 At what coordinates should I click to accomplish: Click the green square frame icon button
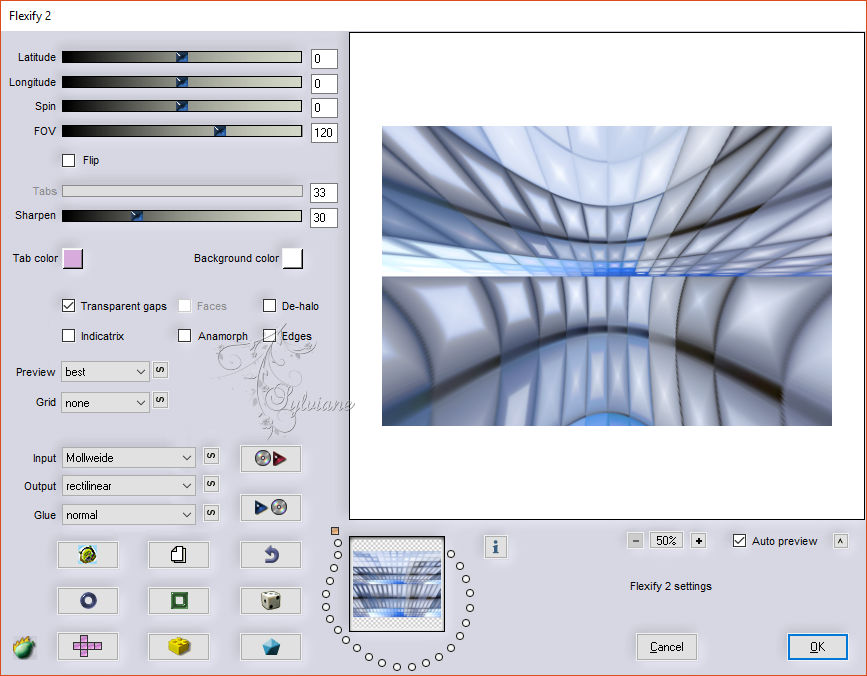click(179, 600)
